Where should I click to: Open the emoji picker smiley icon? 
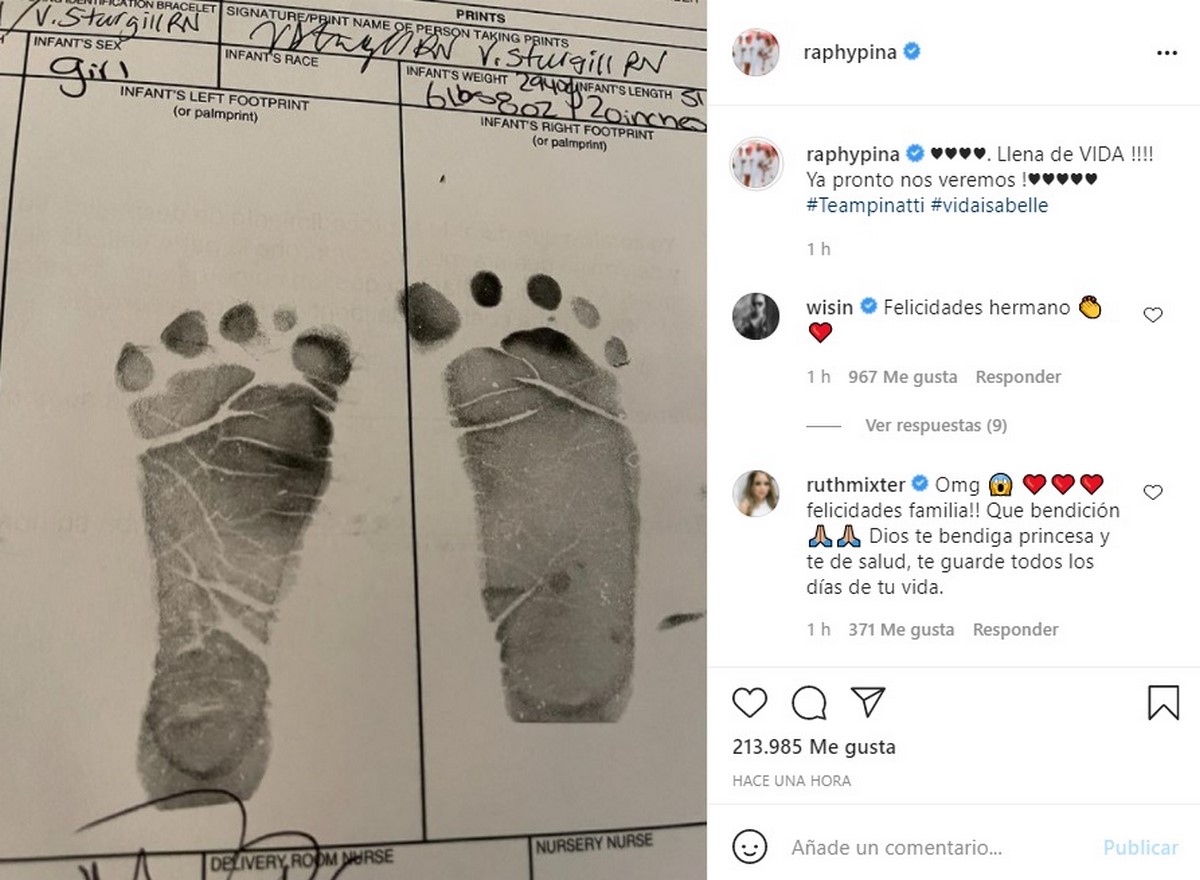749,847
